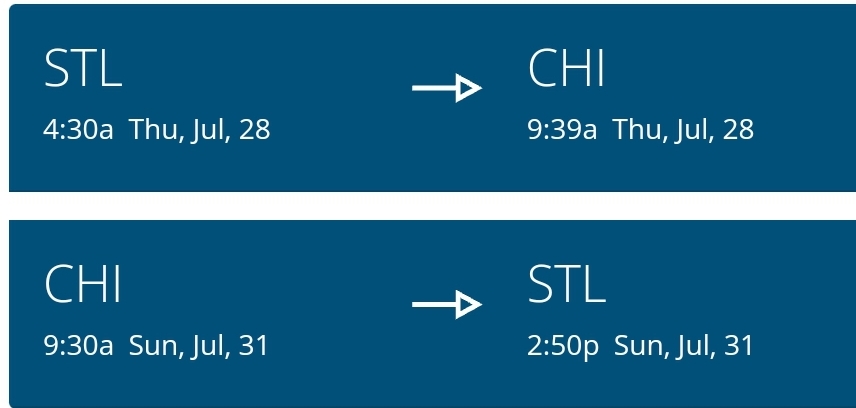Tap the Thu, Jul, 28 date under STL
The image size is (856, 408).
click(200, 130)
